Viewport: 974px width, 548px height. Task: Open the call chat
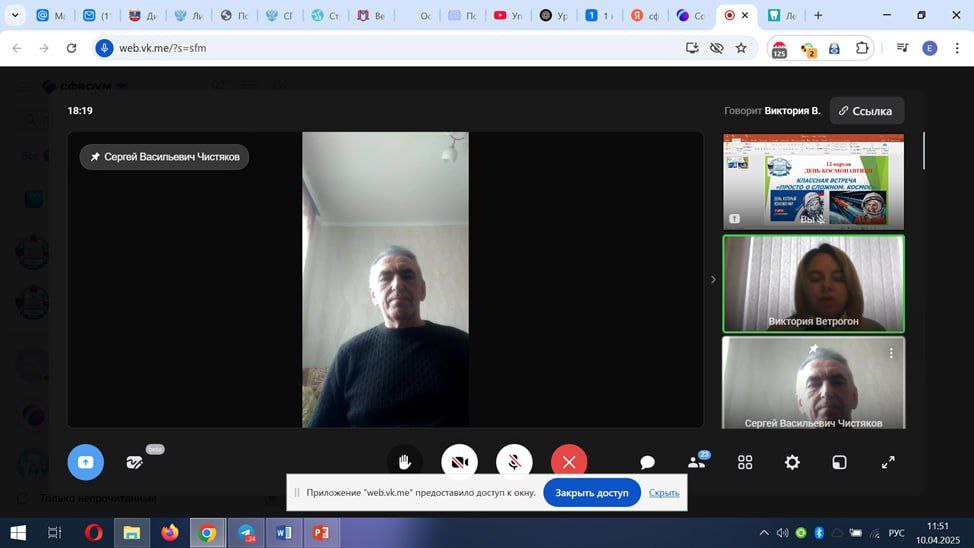point(647,462)
